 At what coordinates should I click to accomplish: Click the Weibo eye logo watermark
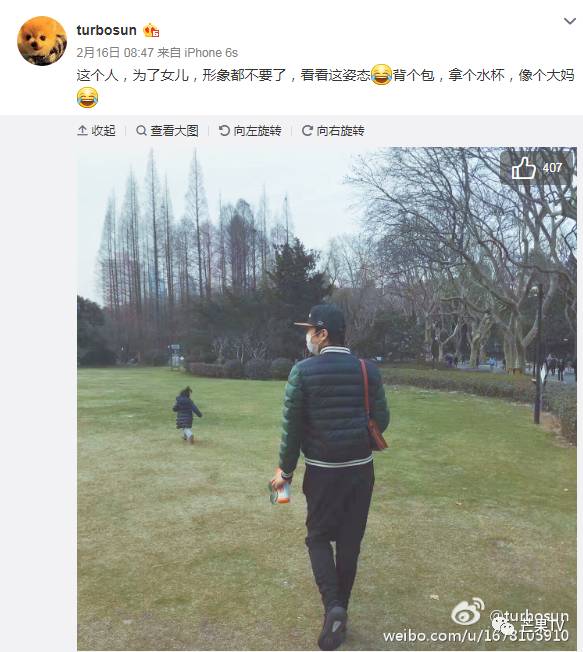(x=468, y=611)
